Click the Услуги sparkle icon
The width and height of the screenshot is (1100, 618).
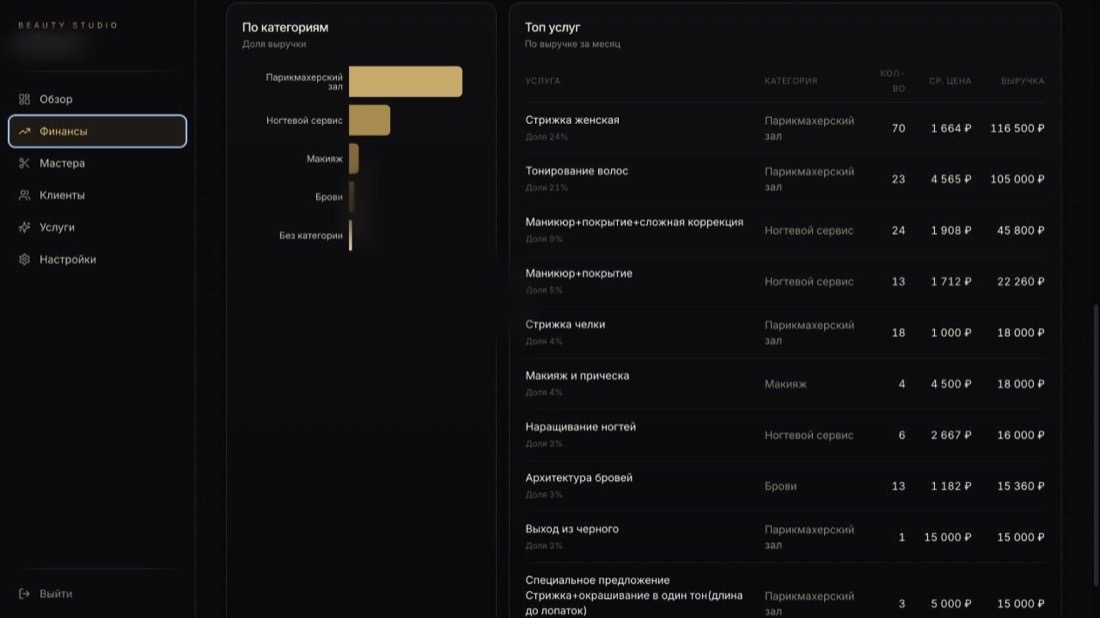pyautogui.click(x=25, y=227)
